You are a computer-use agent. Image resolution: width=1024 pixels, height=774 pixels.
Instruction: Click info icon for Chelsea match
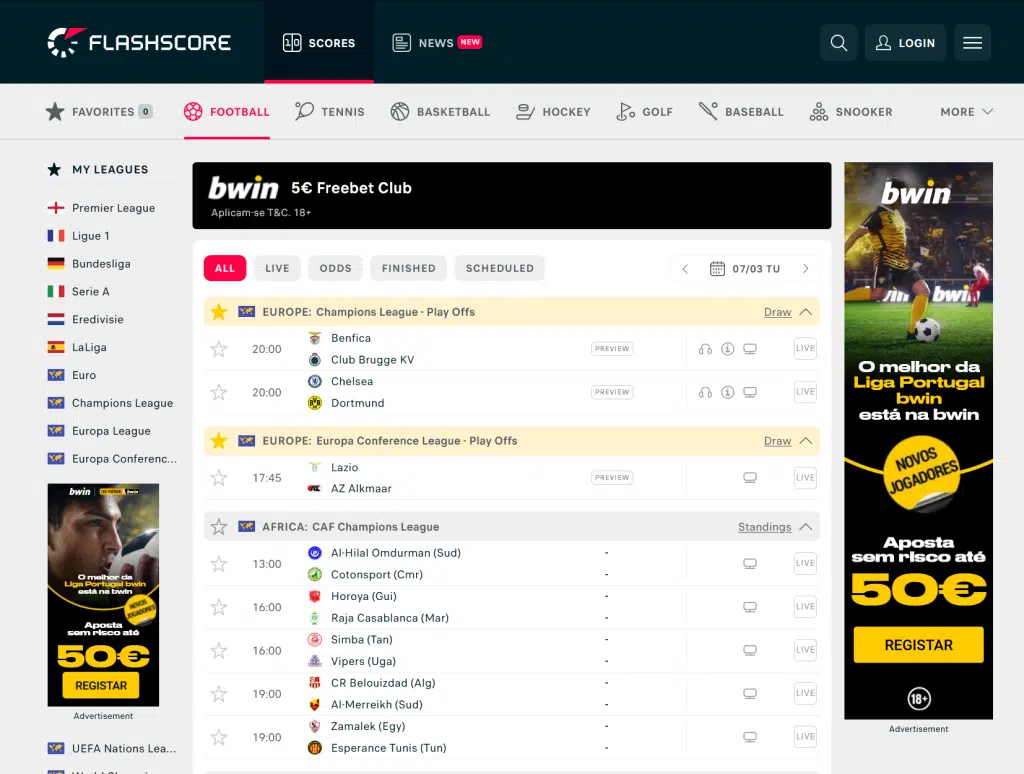[728, 392]
